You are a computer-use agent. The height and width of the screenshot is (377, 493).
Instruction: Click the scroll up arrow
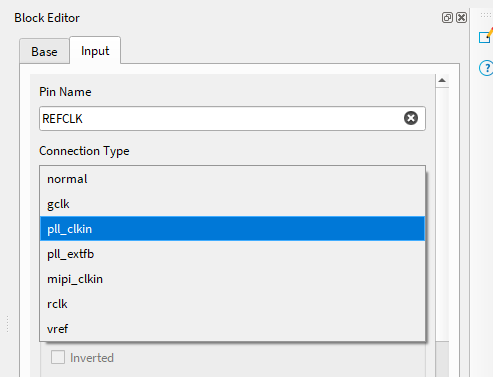442,80
